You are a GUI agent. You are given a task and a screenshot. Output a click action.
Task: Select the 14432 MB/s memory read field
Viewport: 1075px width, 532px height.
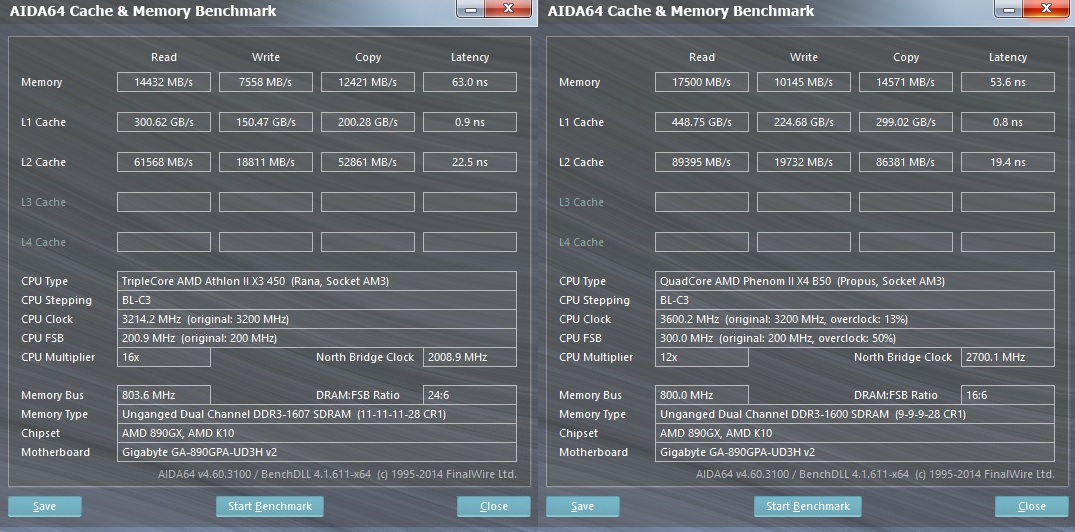[164, 82]
